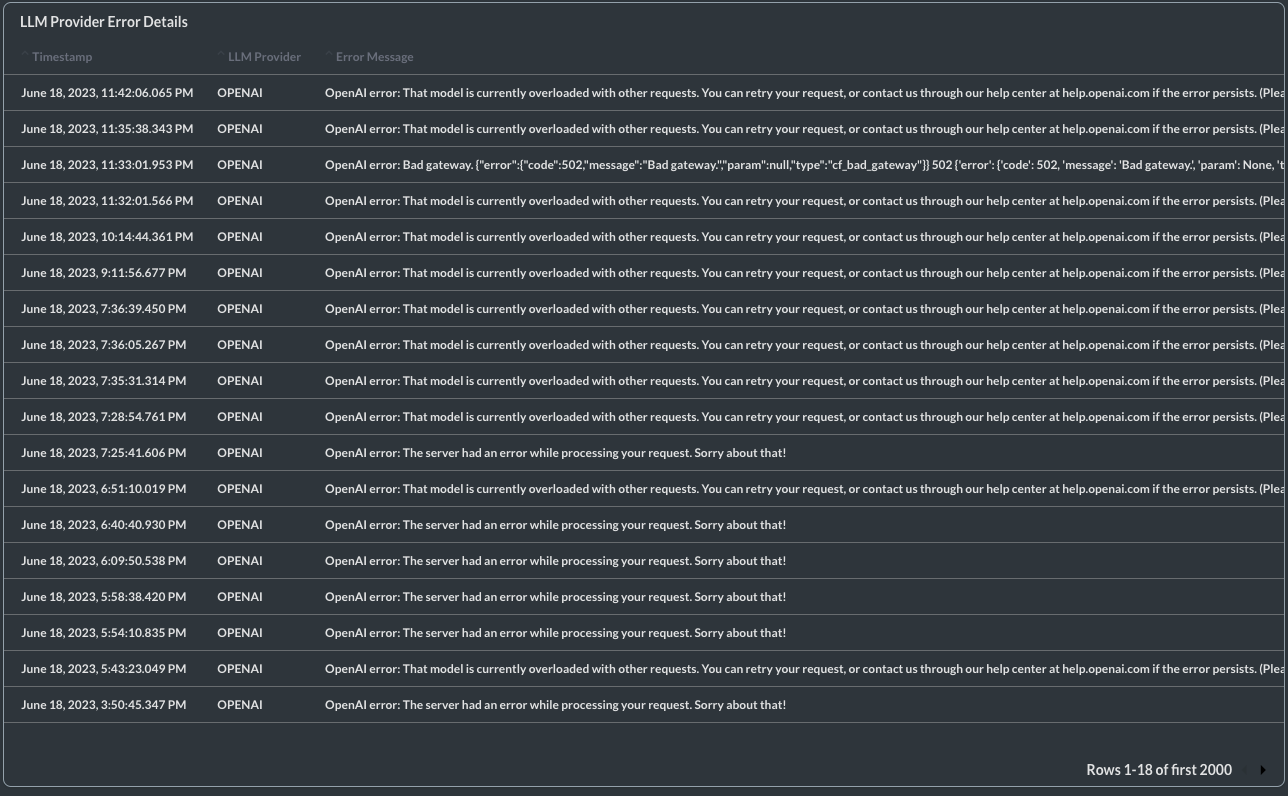Click the server error message at 7:25:41.606 PM

click(555, 453)
